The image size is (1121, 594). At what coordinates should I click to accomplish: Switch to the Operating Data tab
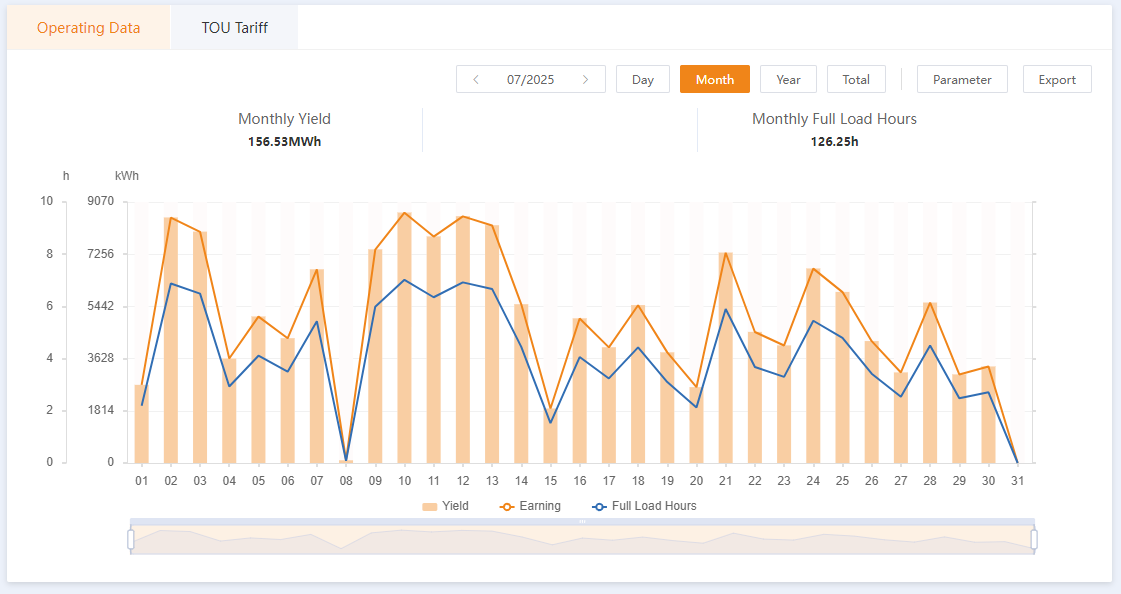pos(89,28)
